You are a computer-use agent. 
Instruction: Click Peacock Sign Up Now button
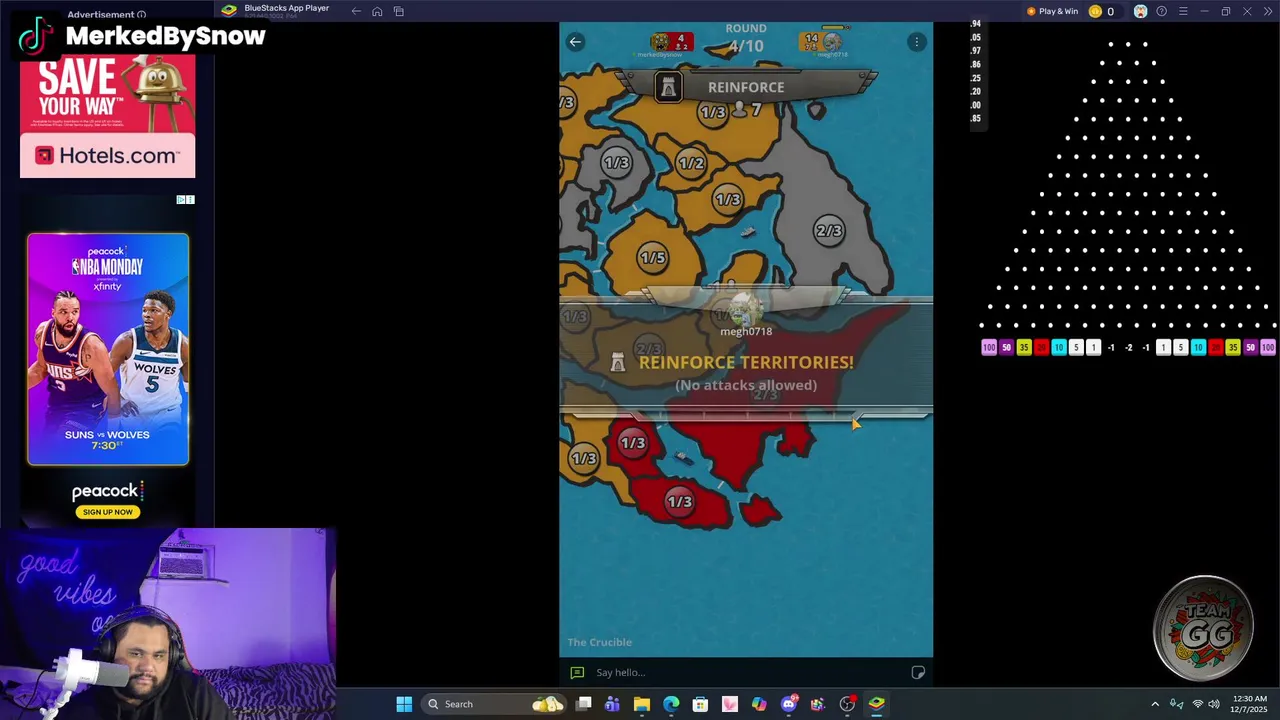click(108, 512)
